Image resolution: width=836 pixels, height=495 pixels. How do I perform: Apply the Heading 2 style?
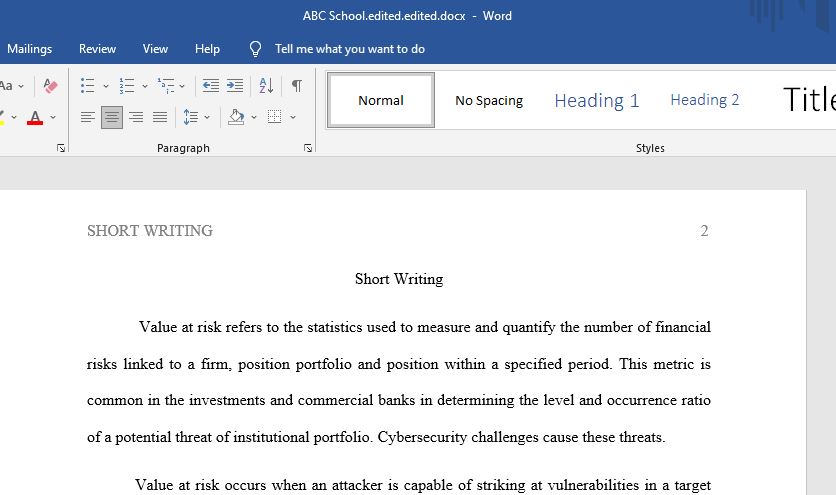(704, 100)
